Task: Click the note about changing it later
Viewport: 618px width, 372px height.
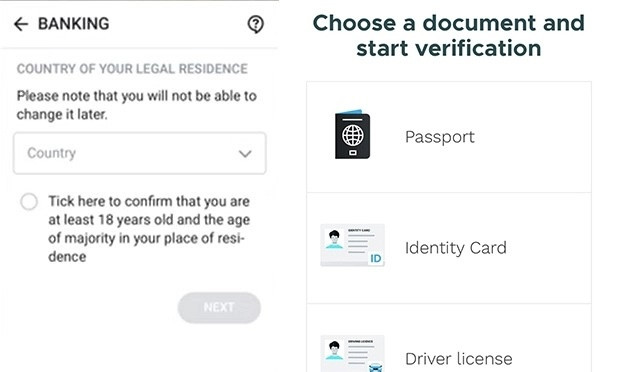Action: 136,105
